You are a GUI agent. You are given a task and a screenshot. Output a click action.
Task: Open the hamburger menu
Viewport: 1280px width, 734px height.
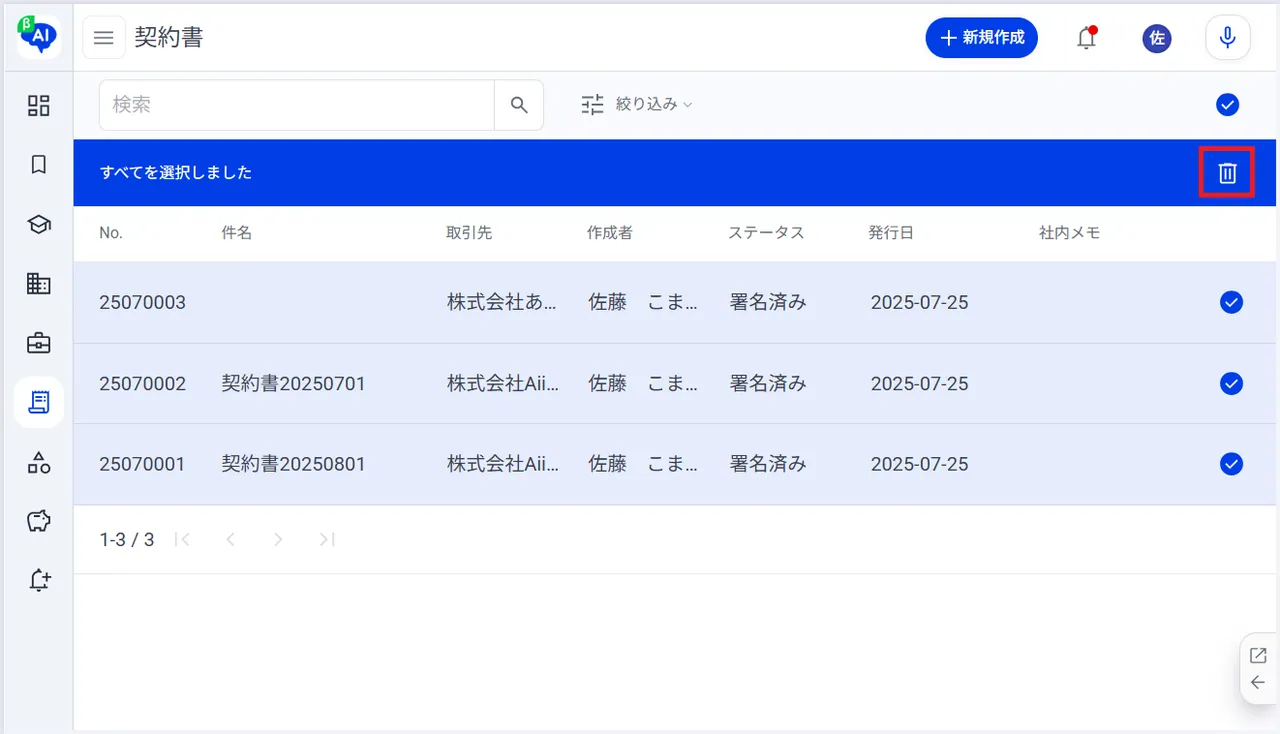(104, 38)
